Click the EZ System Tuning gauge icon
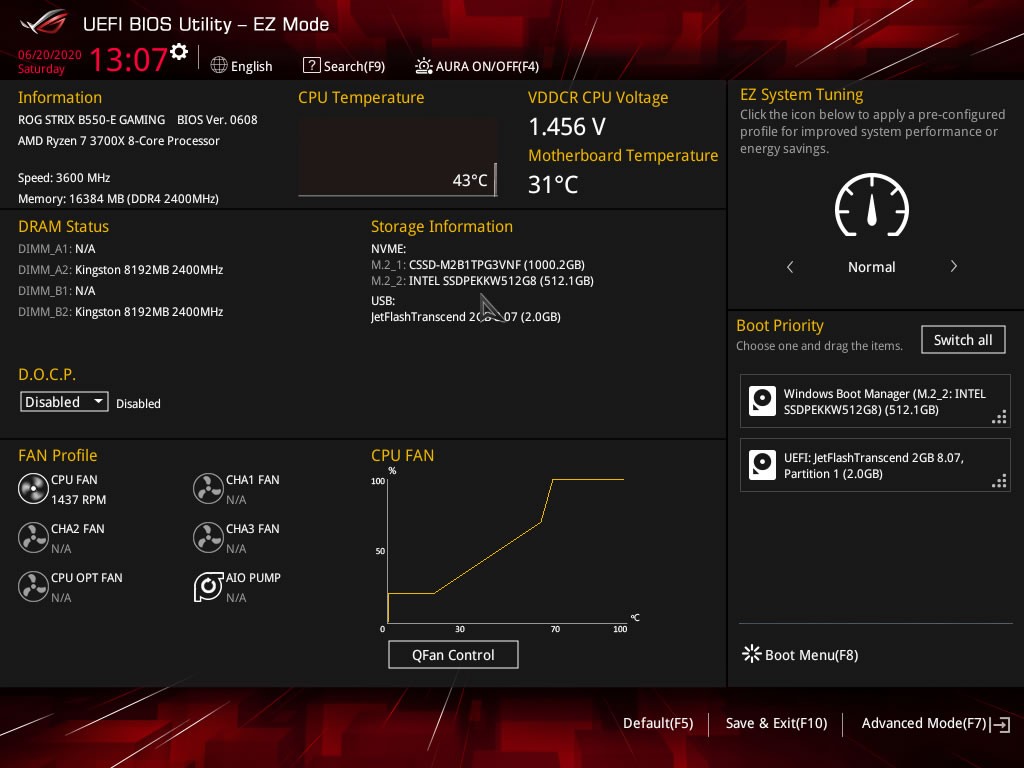1024x768 pixels. (x=872, y=205)
